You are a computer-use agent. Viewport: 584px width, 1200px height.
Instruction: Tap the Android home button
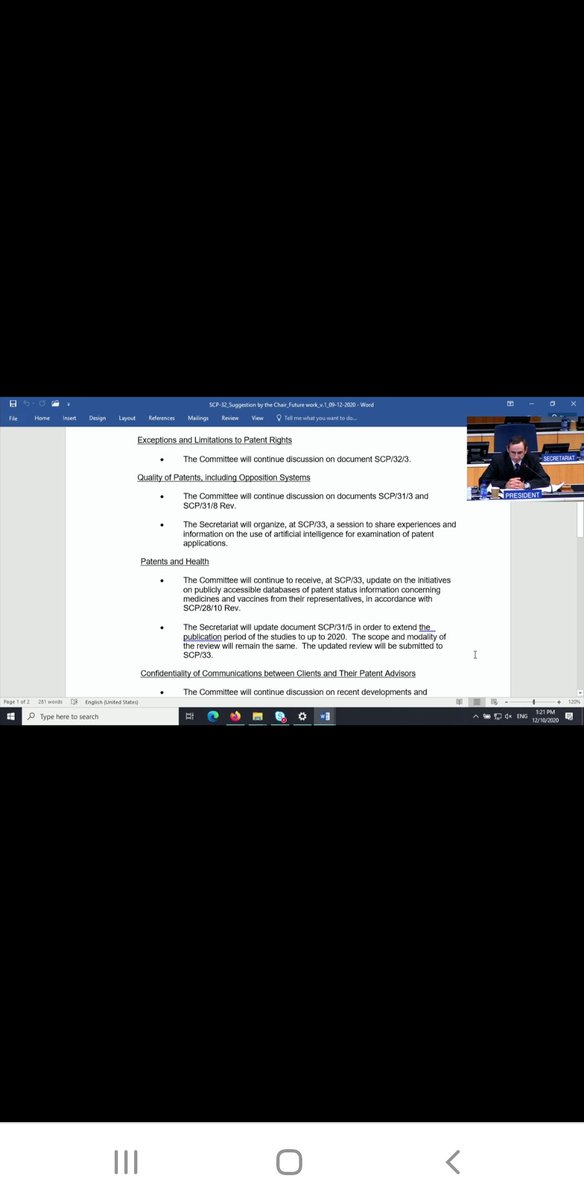coord(289,1162)
